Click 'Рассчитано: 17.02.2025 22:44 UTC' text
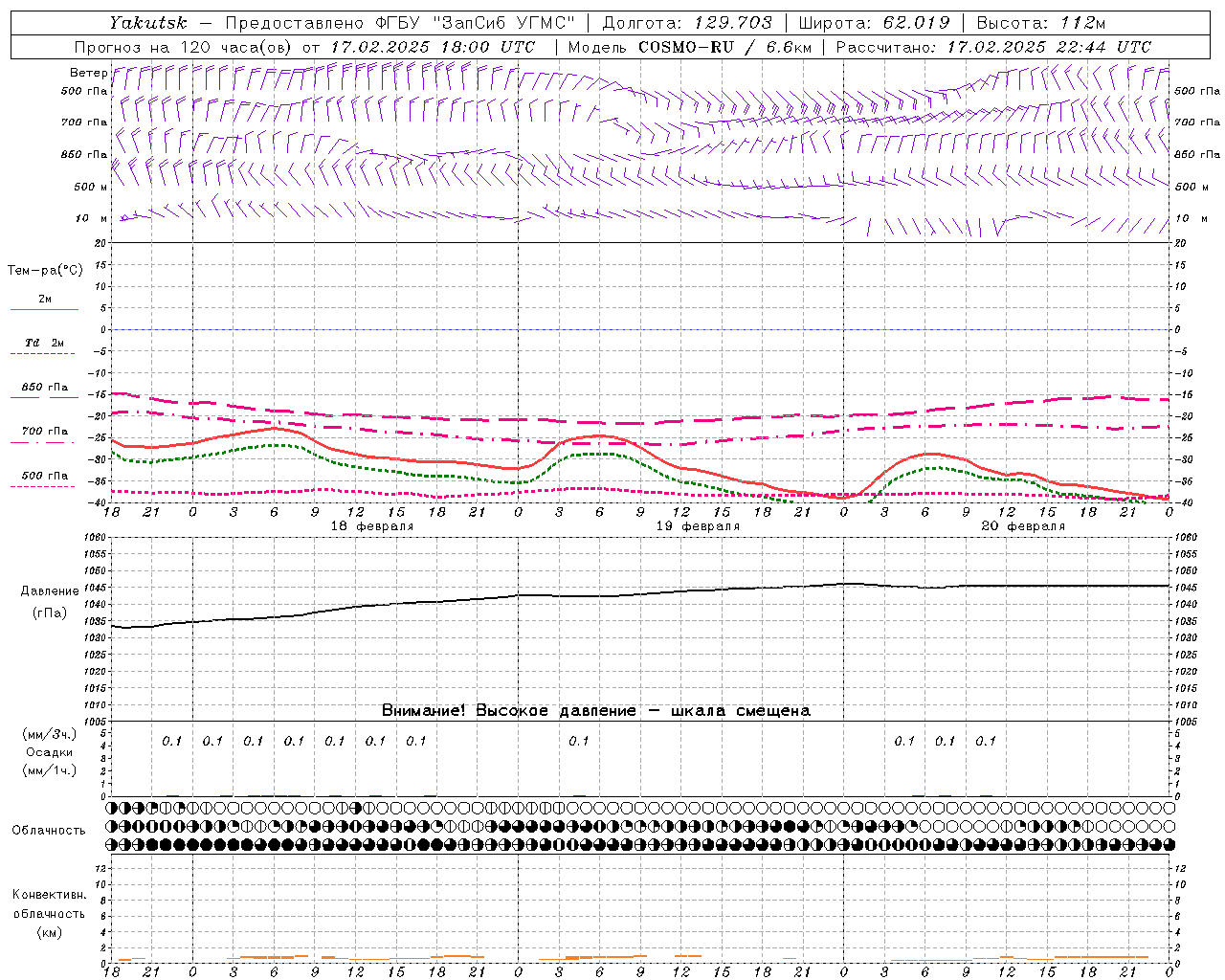Image resolution: width=1225 pixels, height=980 pixels. [x=993, y=47]
